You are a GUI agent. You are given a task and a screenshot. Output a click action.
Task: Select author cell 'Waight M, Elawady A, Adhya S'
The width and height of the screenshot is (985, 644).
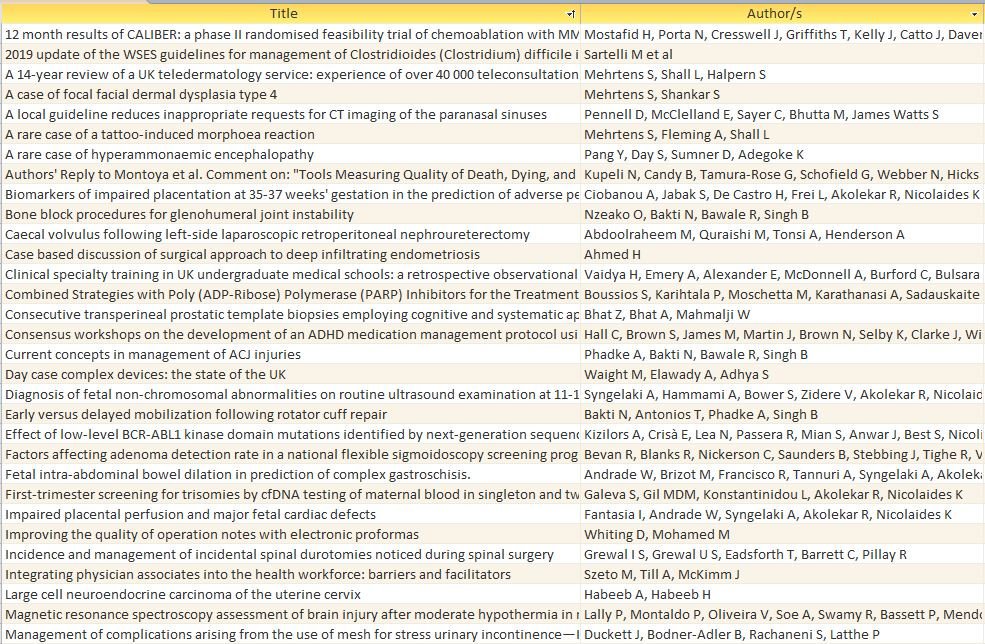[783, 374]
